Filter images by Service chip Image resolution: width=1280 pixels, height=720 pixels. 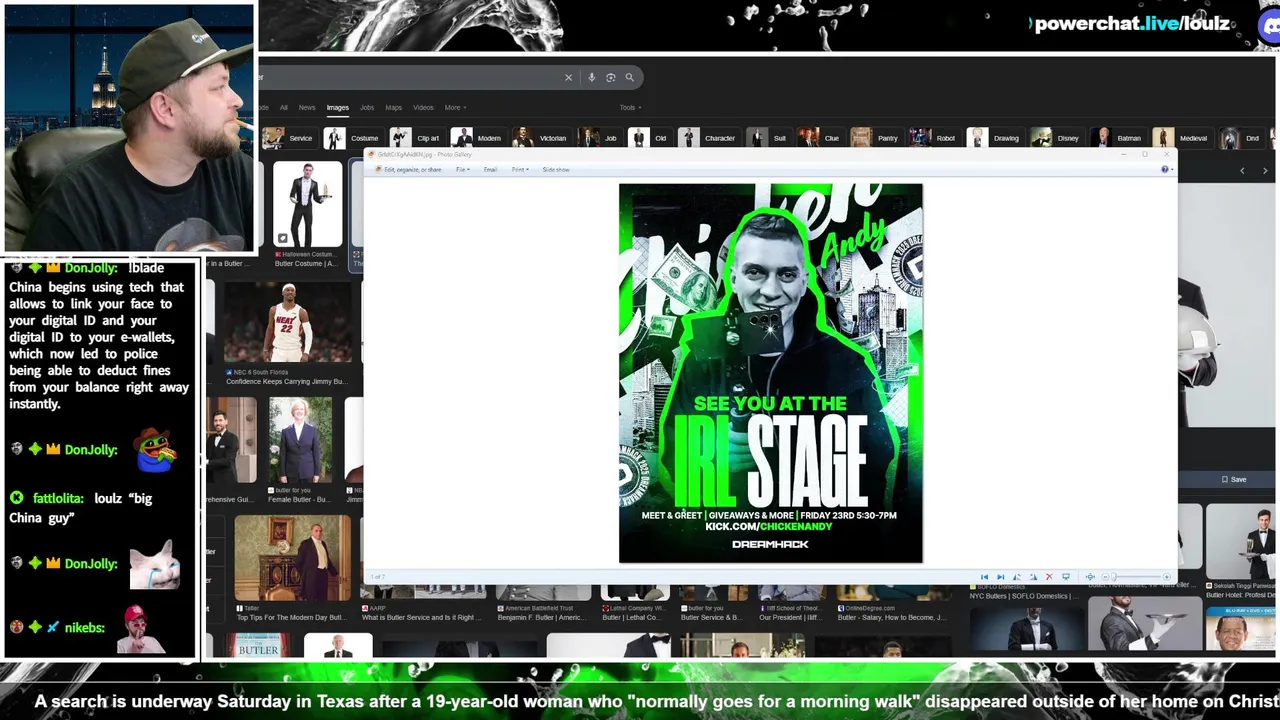pyautogui.click(x=289, y=138)
